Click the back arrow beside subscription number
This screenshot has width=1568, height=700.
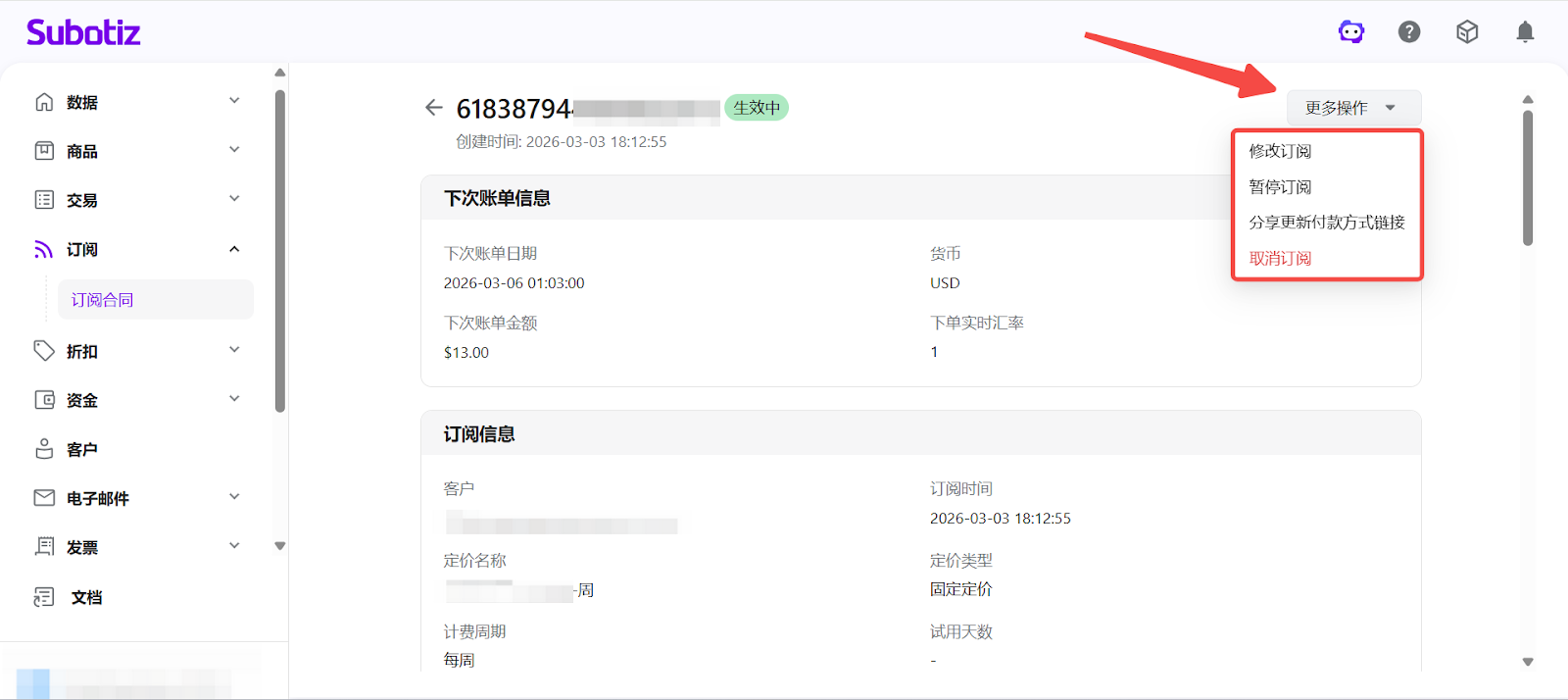click(x=433, y=108)
